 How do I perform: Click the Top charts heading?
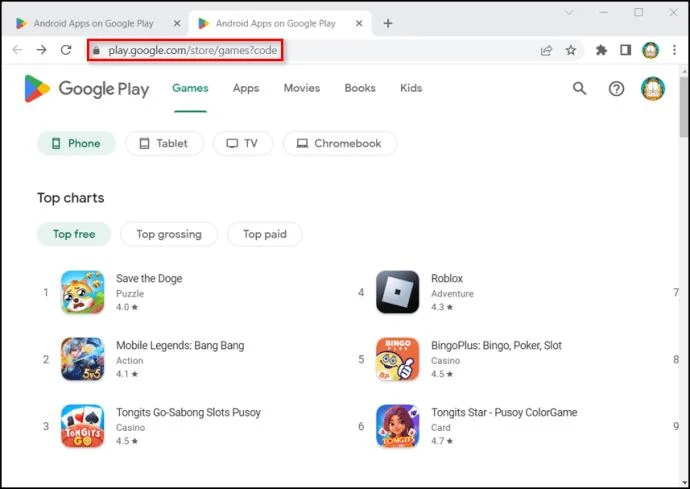tap(70, 198)
